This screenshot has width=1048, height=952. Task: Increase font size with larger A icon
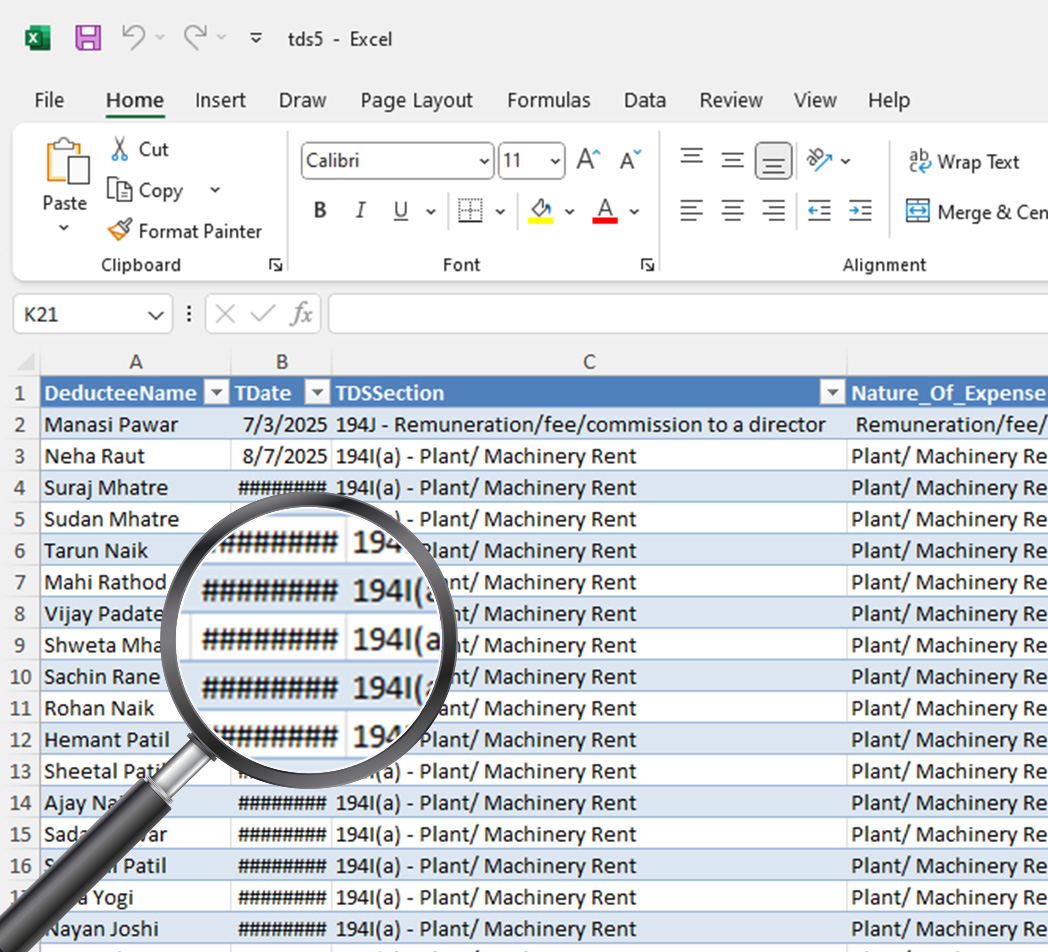[588, 160]
